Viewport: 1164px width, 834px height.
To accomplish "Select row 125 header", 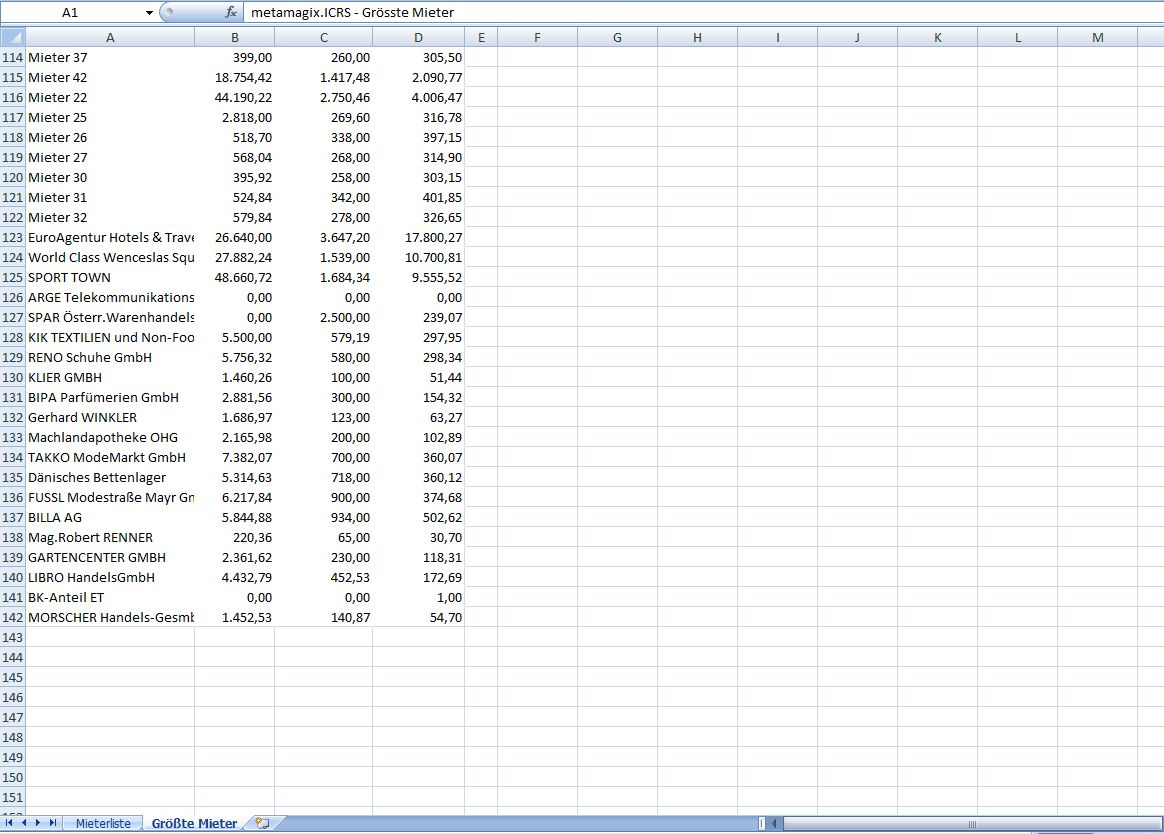I will (13, 277).
